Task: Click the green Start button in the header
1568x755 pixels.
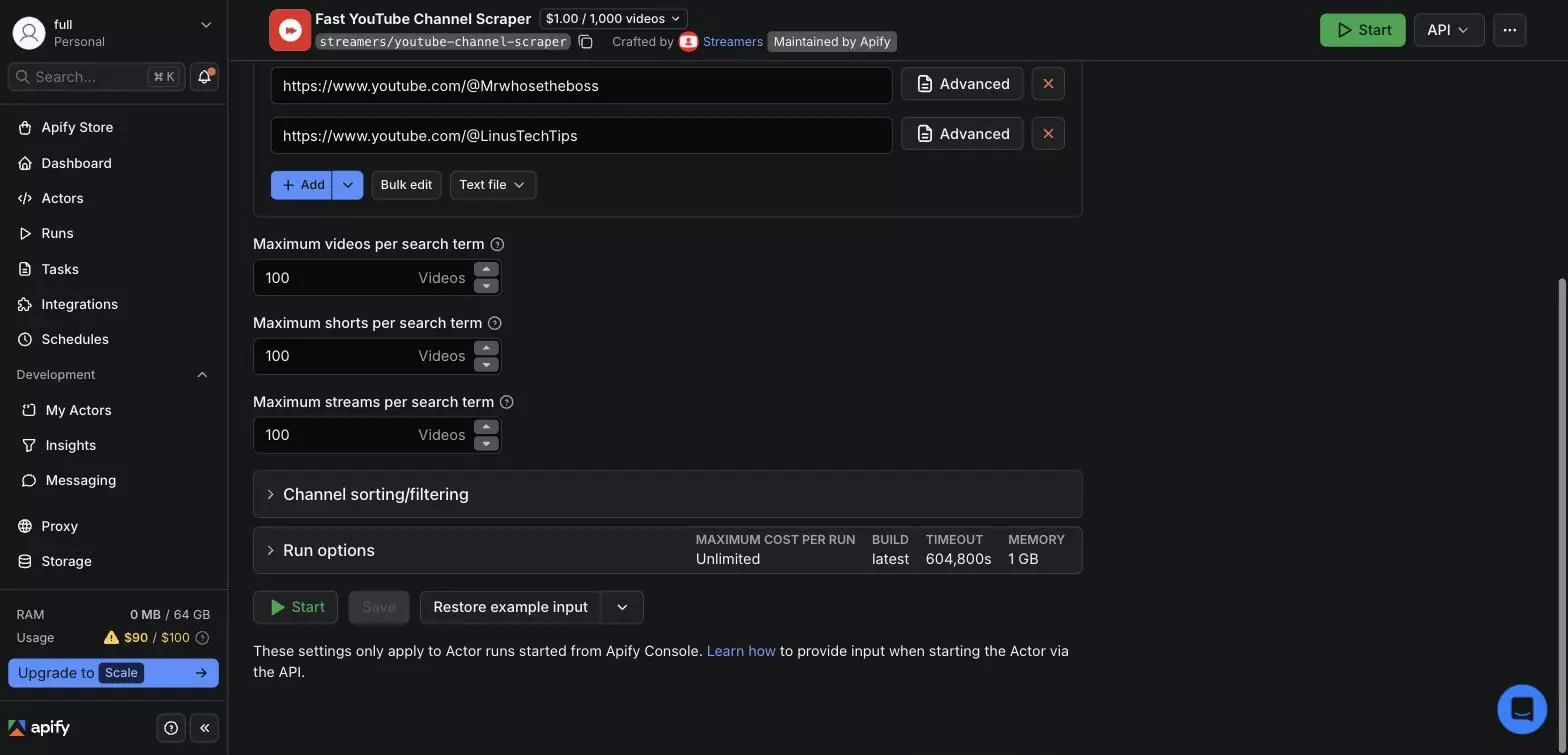Action: (x=1362, y=30)
